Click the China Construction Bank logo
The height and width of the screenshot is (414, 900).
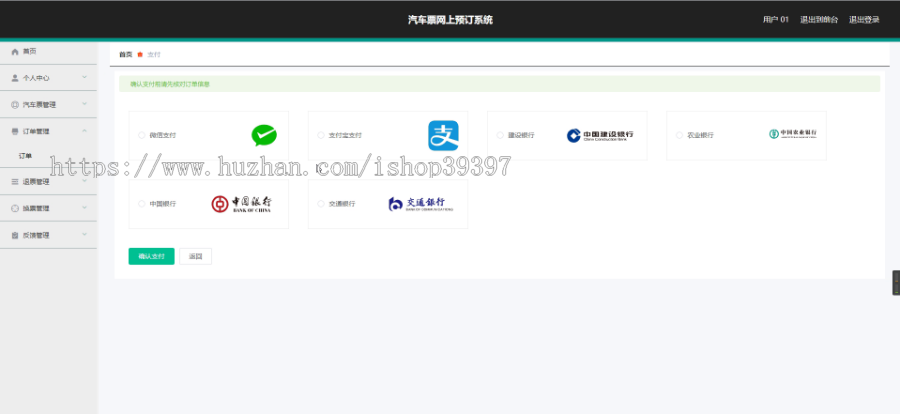[x=600, y=136]
